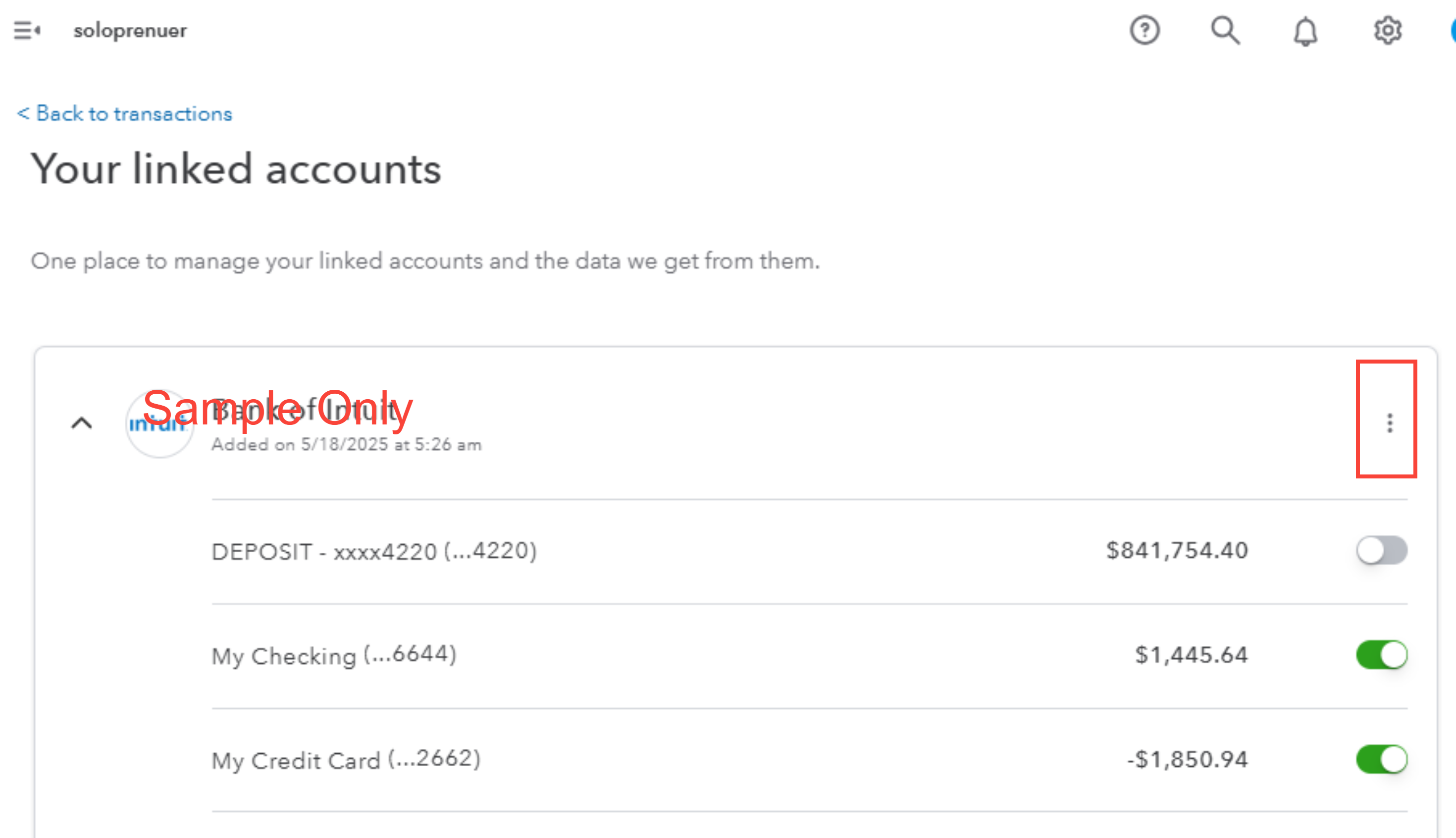Open the Settings gear menu
The image size is (1456, 838).
pos(1387,30)
